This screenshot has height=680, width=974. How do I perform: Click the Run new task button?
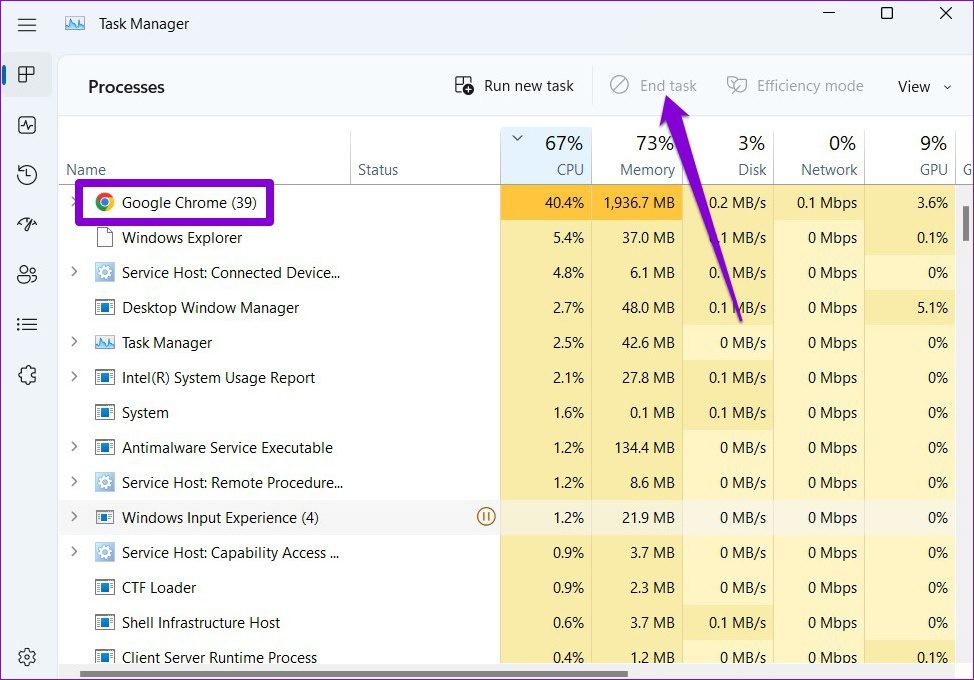(514, 86)
